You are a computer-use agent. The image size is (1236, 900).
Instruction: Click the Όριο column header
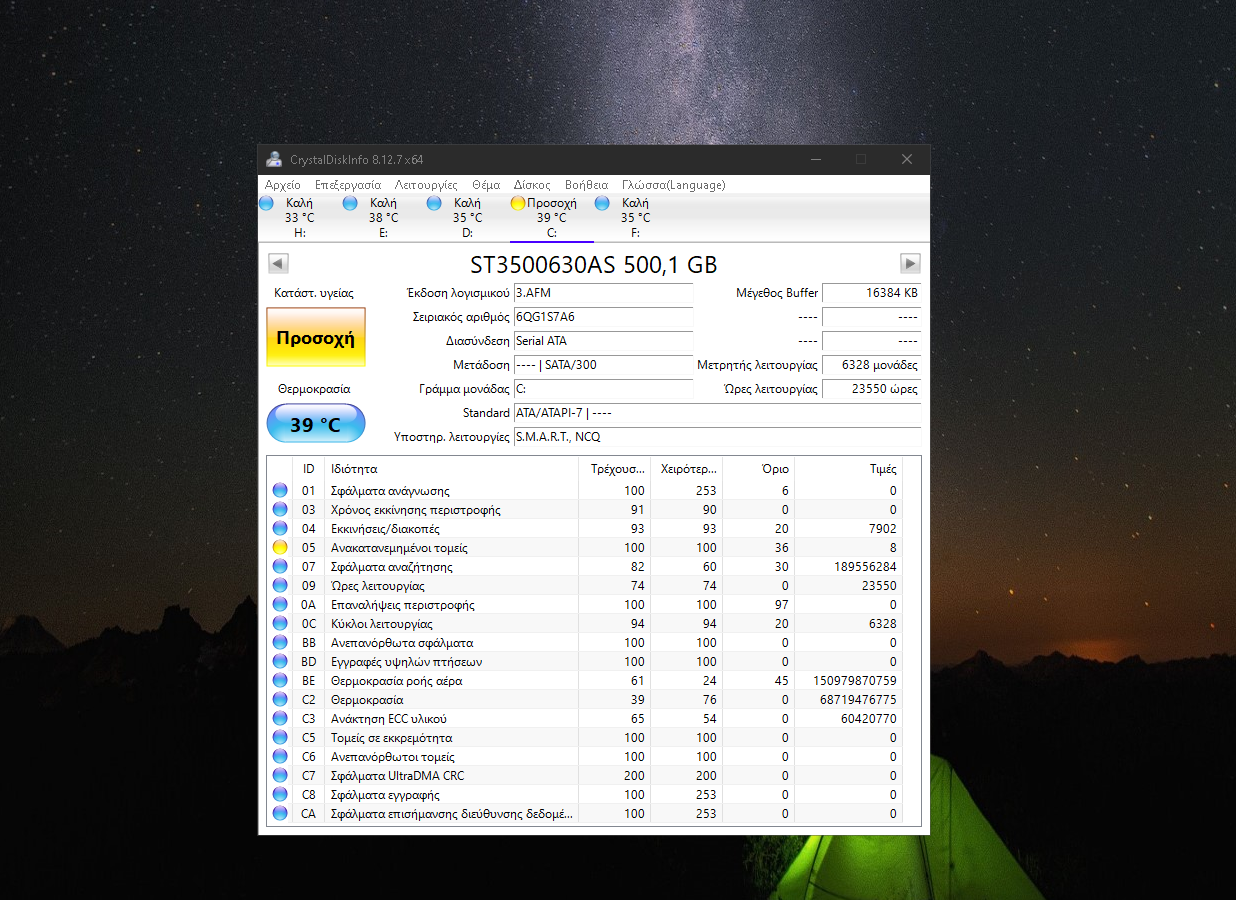tap(758, 468)
